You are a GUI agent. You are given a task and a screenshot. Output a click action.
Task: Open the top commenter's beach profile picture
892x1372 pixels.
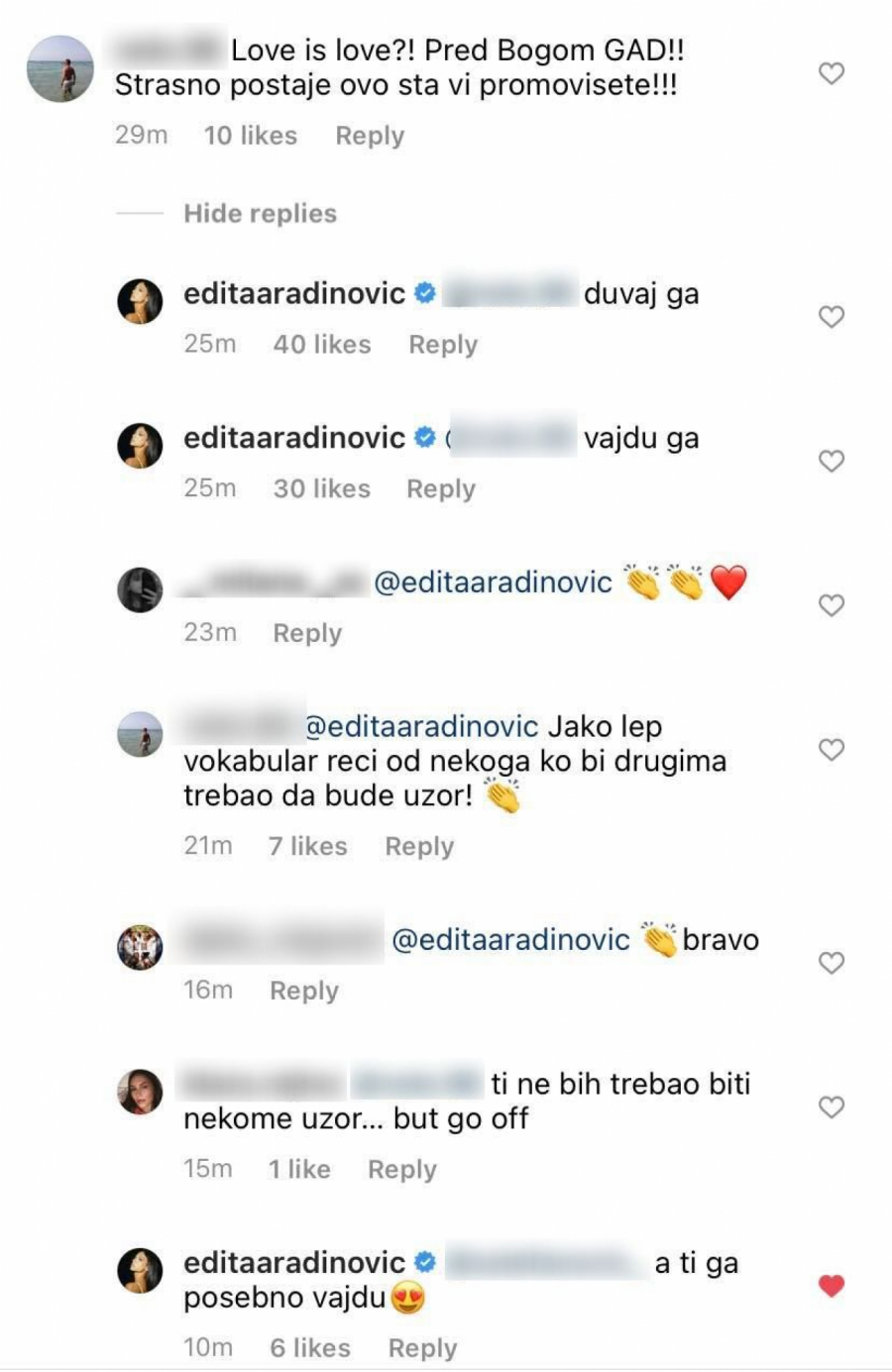[59, 68]
